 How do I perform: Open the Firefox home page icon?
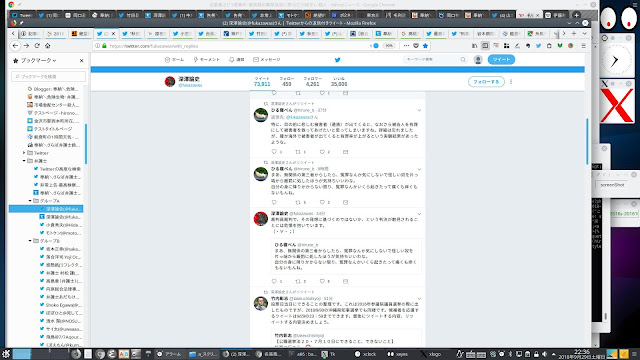coord(48,46)
